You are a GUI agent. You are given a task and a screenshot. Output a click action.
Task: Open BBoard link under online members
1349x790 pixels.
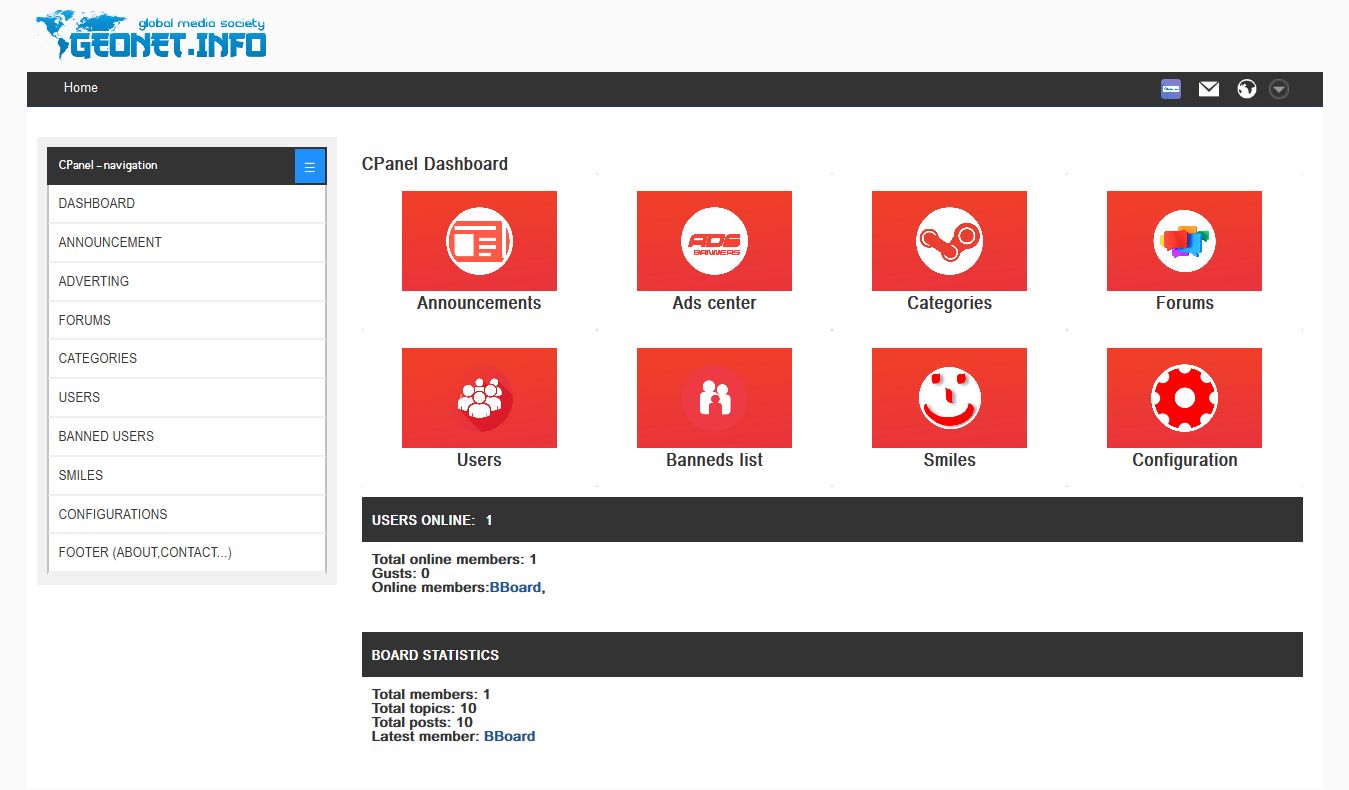click(x=515, y=588)
